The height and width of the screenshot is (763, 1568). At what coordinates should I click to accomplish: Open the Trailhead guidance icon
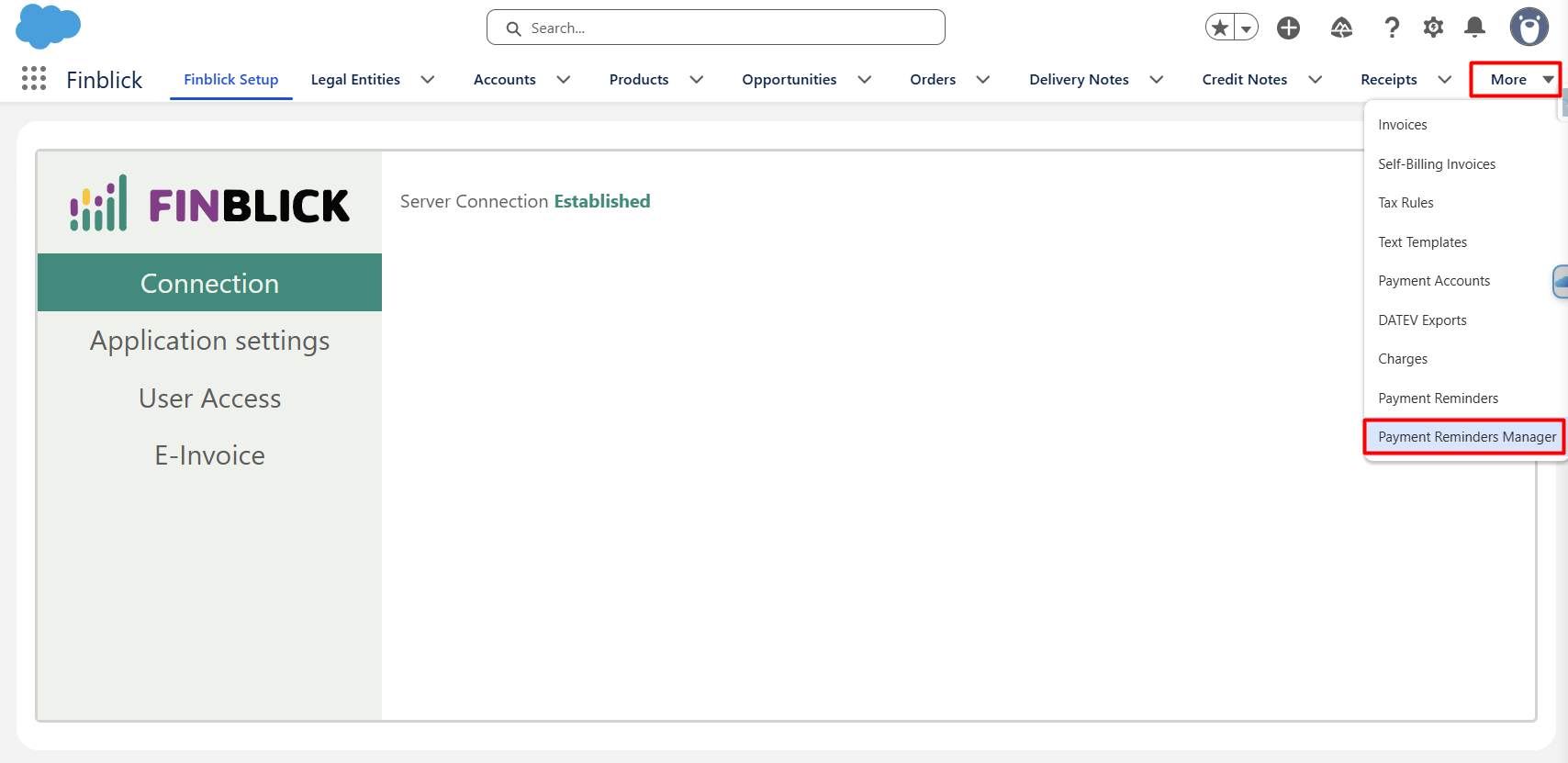click(x=1341, y=28)
